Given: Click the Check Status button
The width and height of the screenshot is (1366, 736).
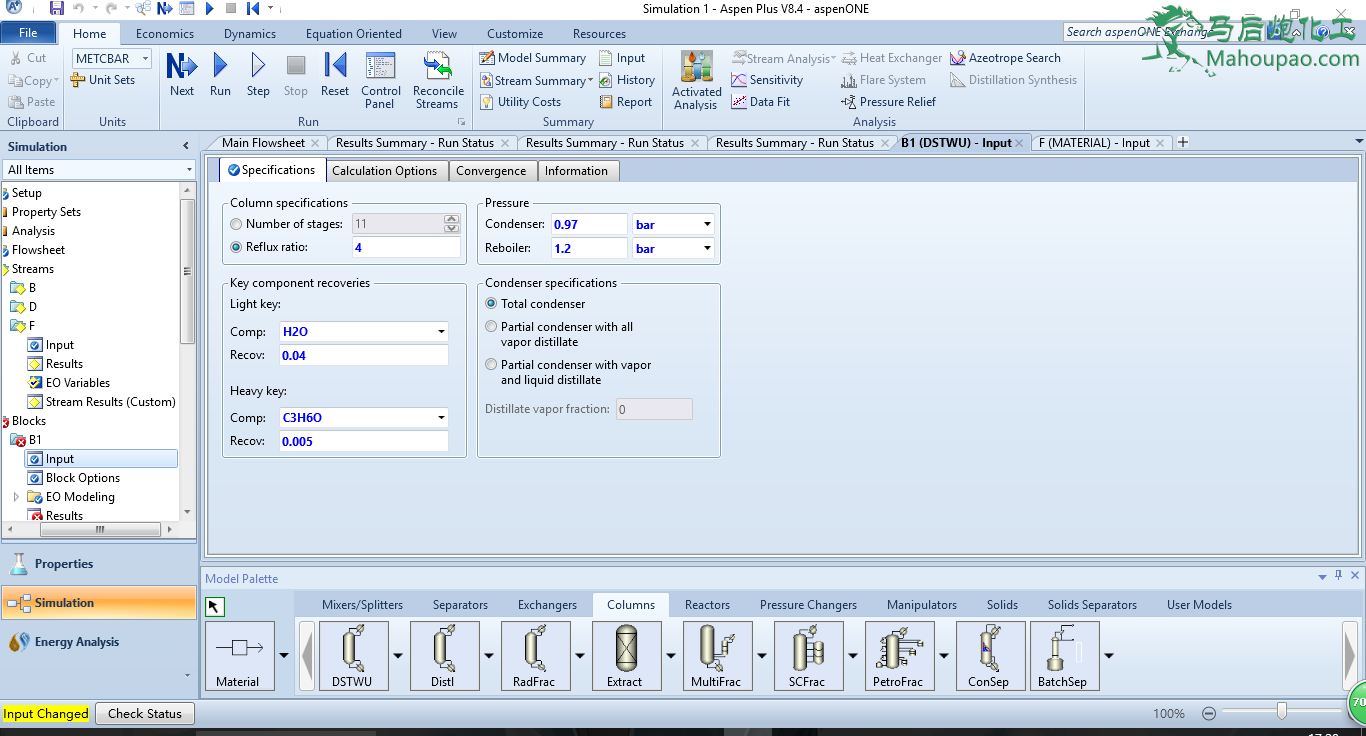Looking at the screenshot, I should pos(145,713).
